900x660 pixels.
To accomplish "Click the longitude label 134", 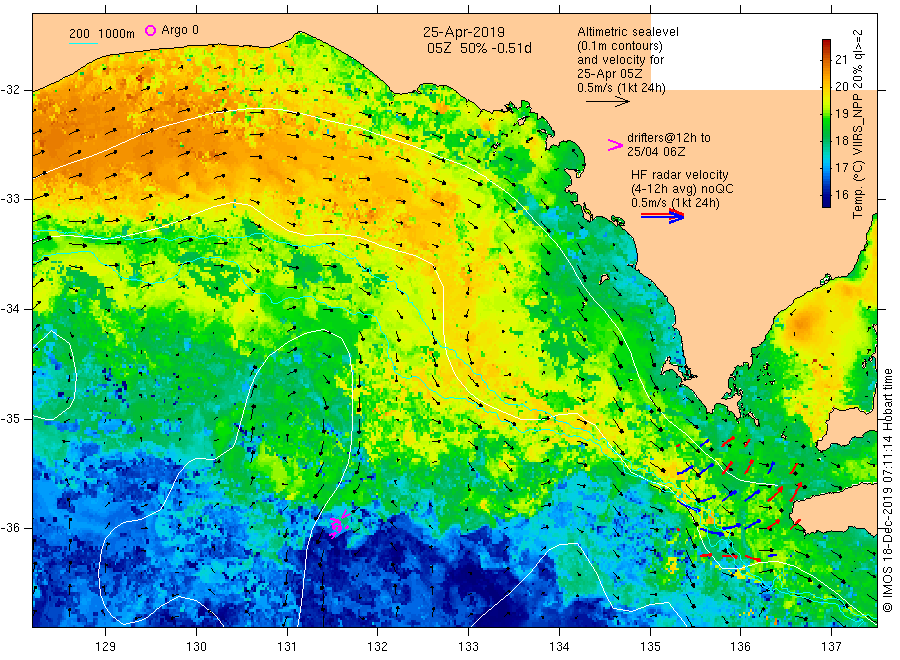I will [x=559, y=647].
